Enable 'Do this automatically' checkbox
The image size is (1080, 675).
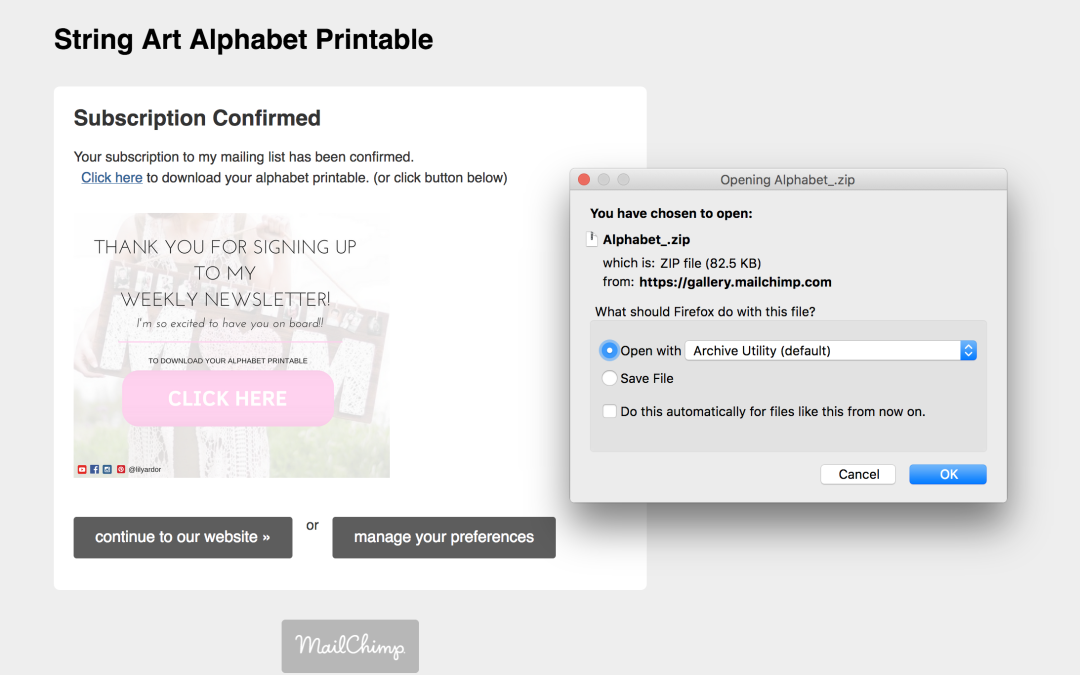coord(609,411)
